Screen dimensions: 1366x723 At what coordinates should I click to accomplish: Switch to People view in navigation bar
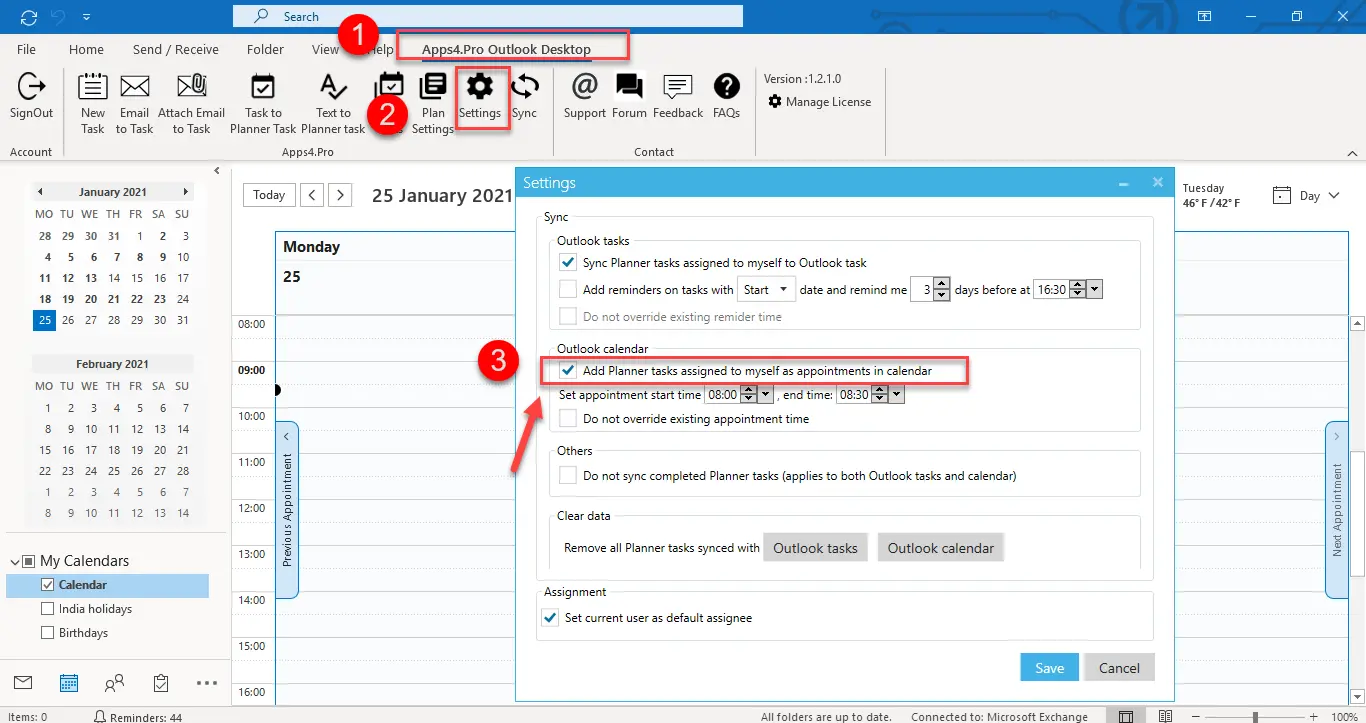click(x=114, y=683)
